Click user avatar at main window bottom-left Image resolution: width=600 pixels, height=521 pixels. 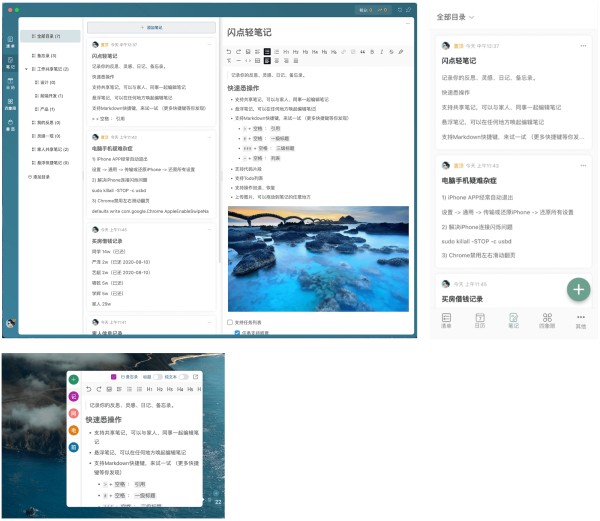[11, 323]
